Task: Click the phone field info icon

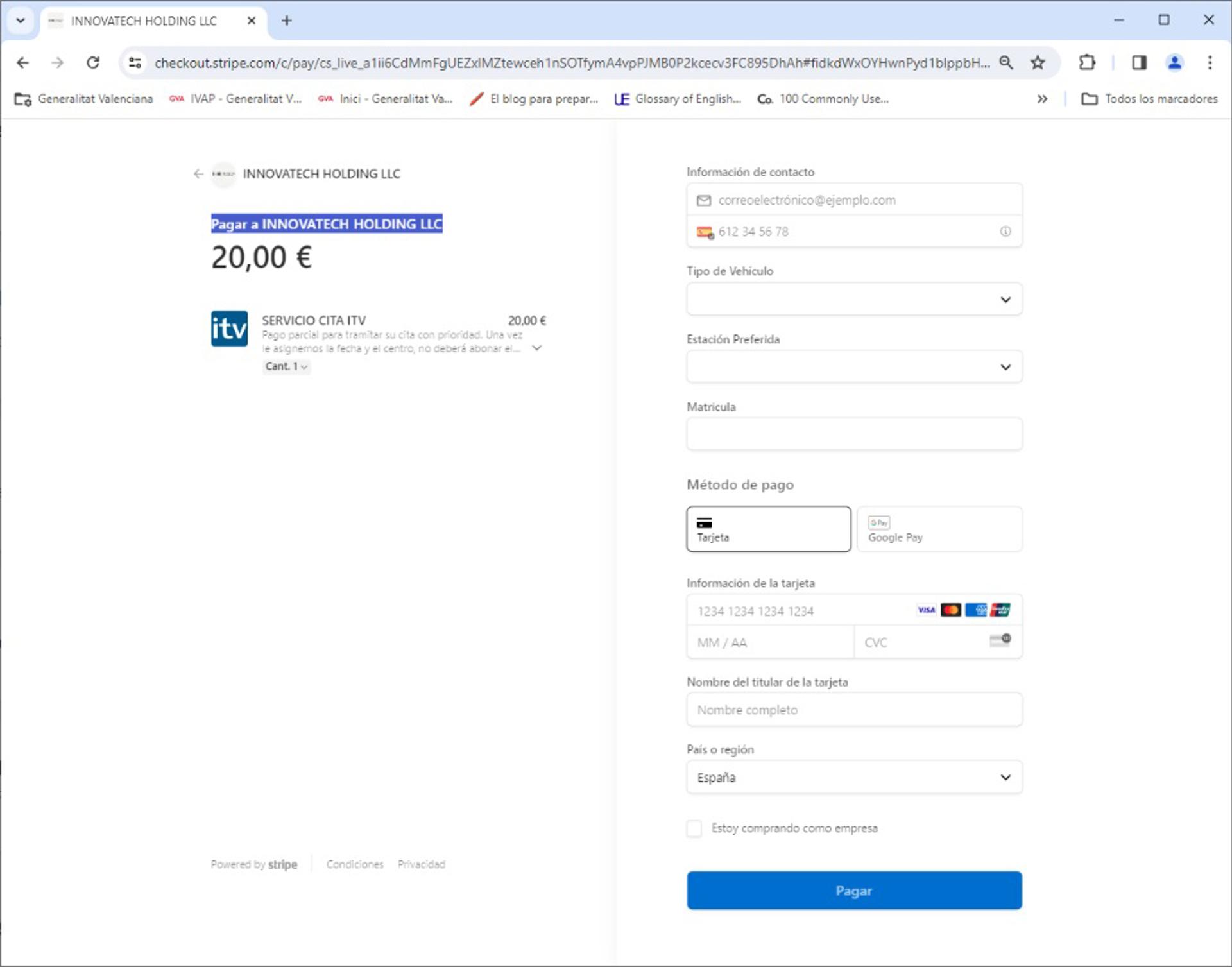Action: point(1005,232)
